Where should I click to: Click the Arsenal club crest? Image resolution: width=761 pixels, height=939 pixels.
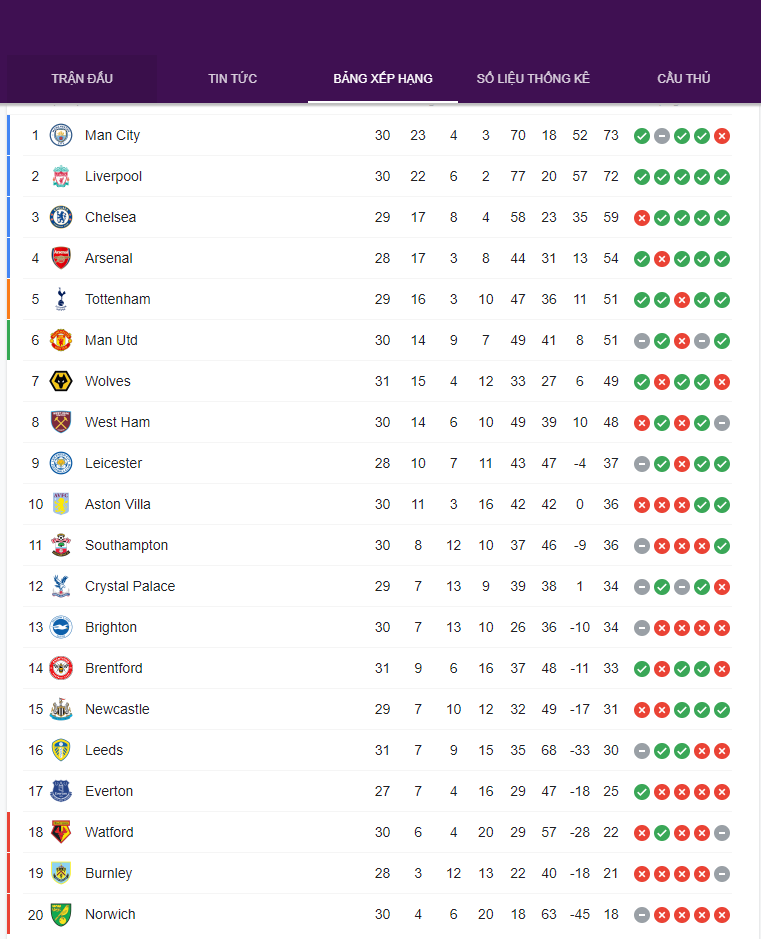(x=61, y=258)
